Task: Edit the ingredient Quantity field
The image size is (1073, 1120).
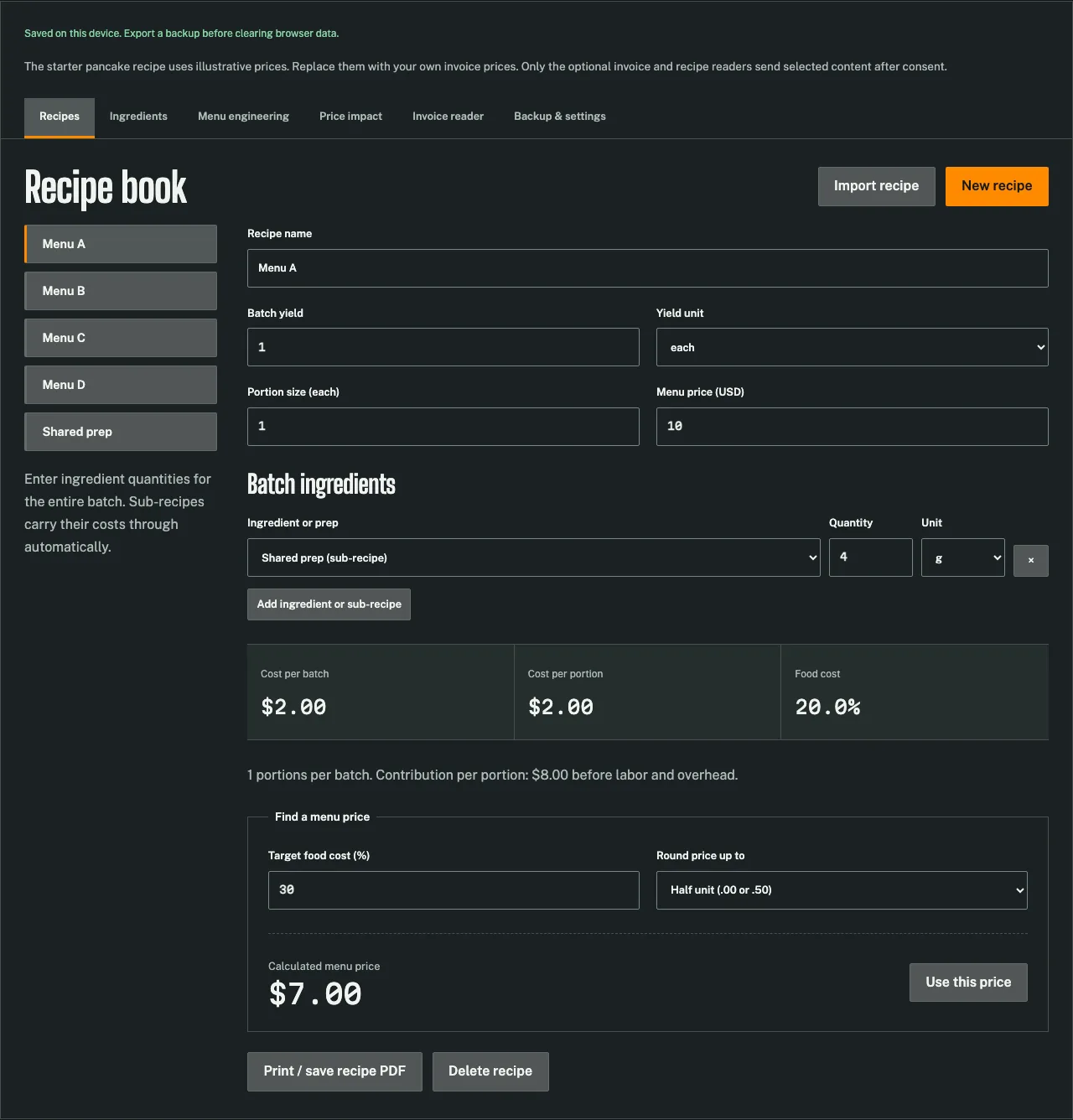Action: (x=870, y=557)
